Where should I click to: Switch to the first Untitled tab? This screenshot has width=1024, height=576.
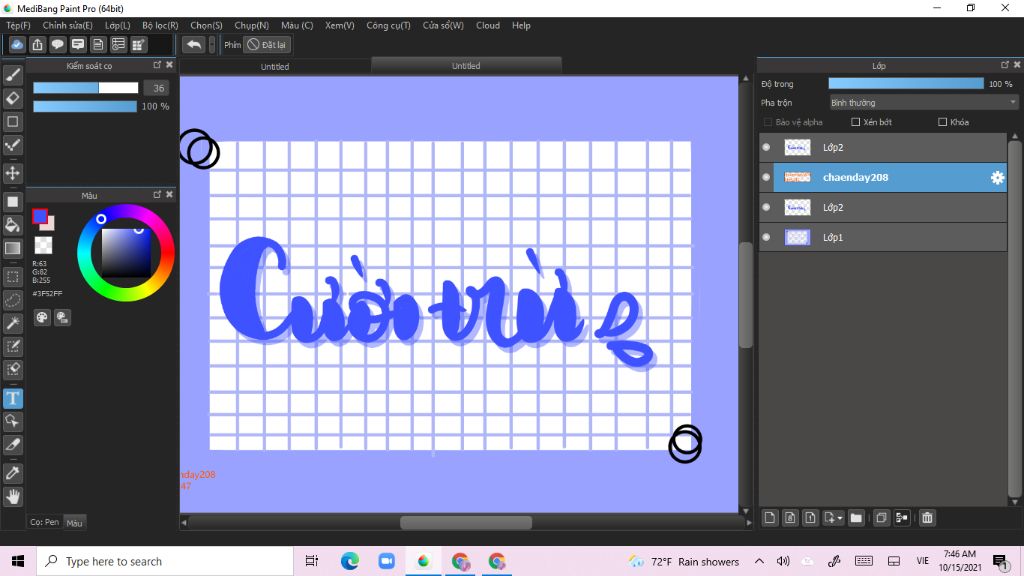pos(275,67)
